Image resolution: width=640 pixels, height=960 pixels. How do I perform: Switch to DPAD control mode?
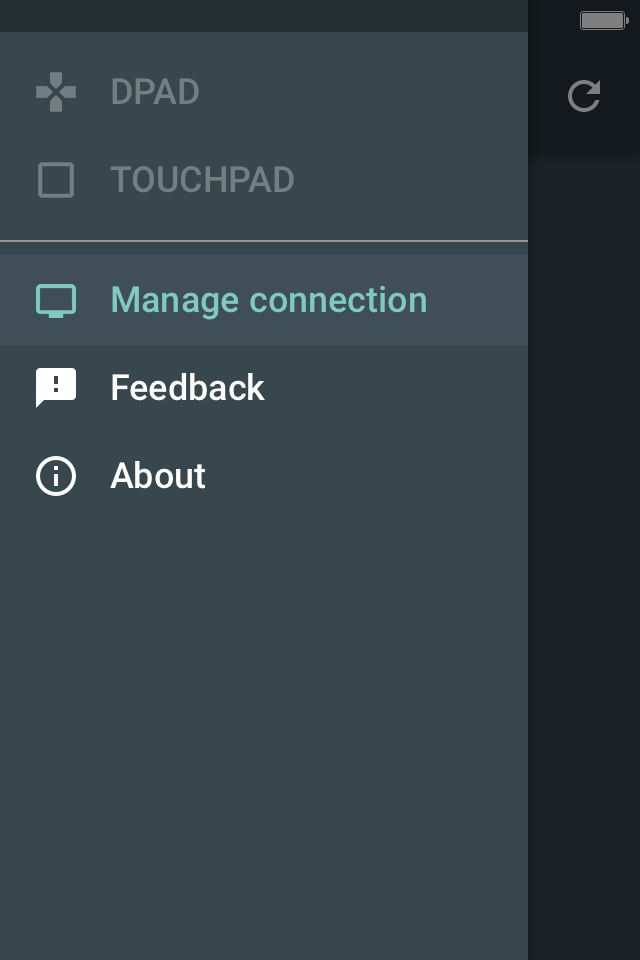tap(264, 92)
